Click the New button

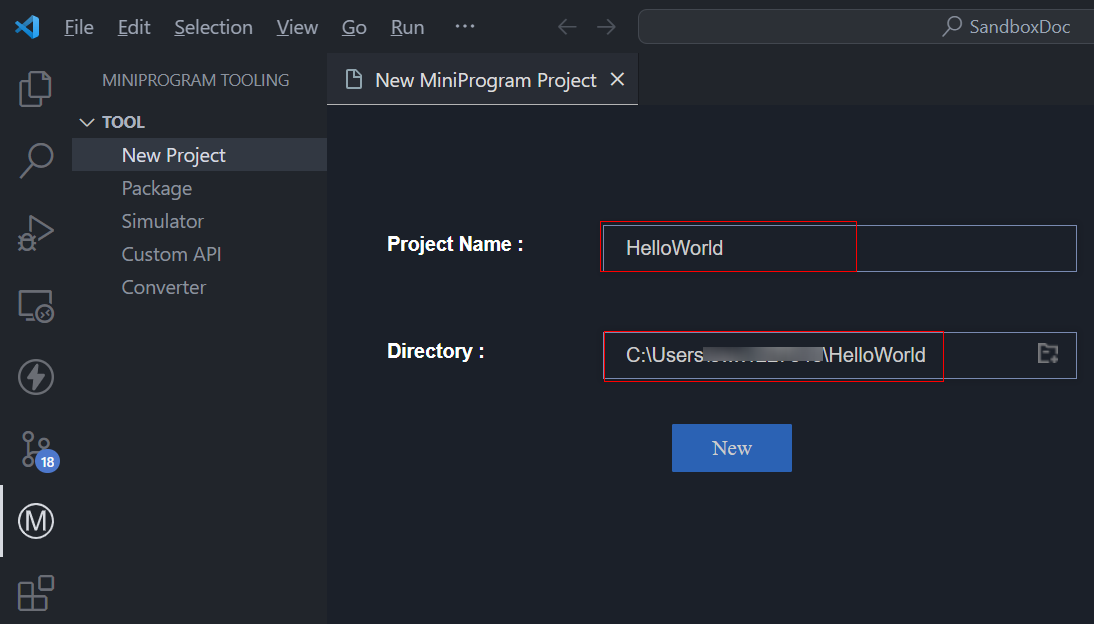(x=732, y=448)
